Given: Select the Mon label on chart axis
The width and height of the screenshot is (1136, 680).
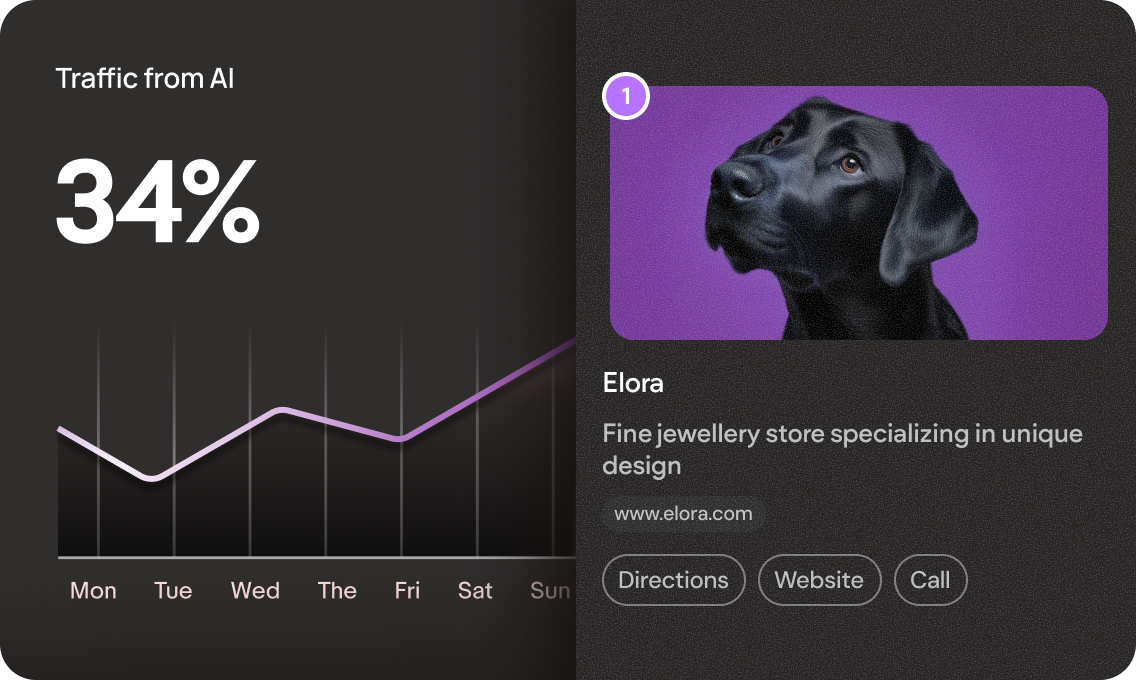Looking at the screenshot, I should point(93,590).
